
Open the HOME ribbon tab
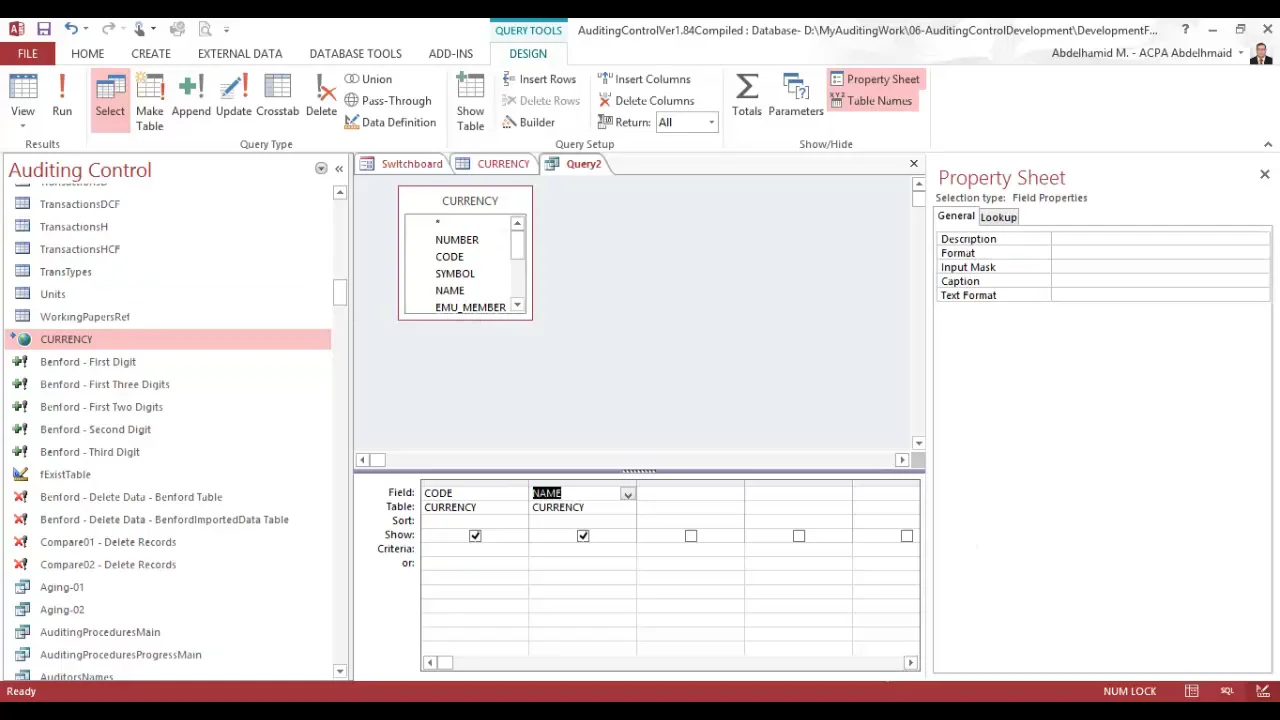[x=87, y=53]
